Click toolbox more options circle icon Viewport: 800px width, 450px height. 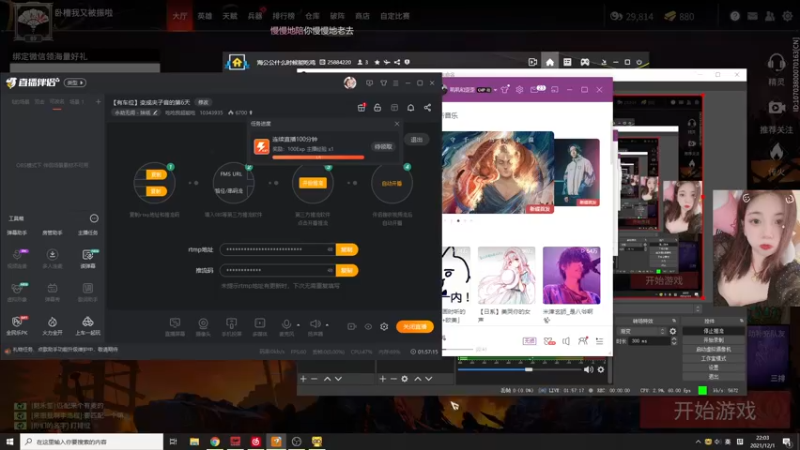(94, 218)
